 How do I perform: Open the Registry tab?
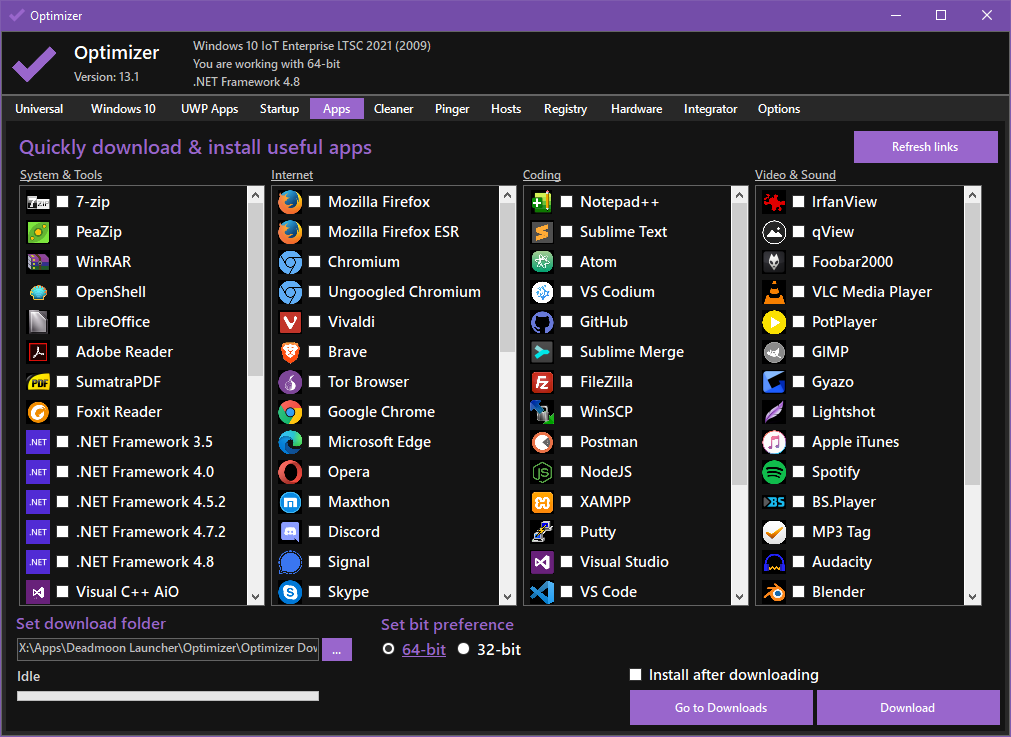[565, 109]
